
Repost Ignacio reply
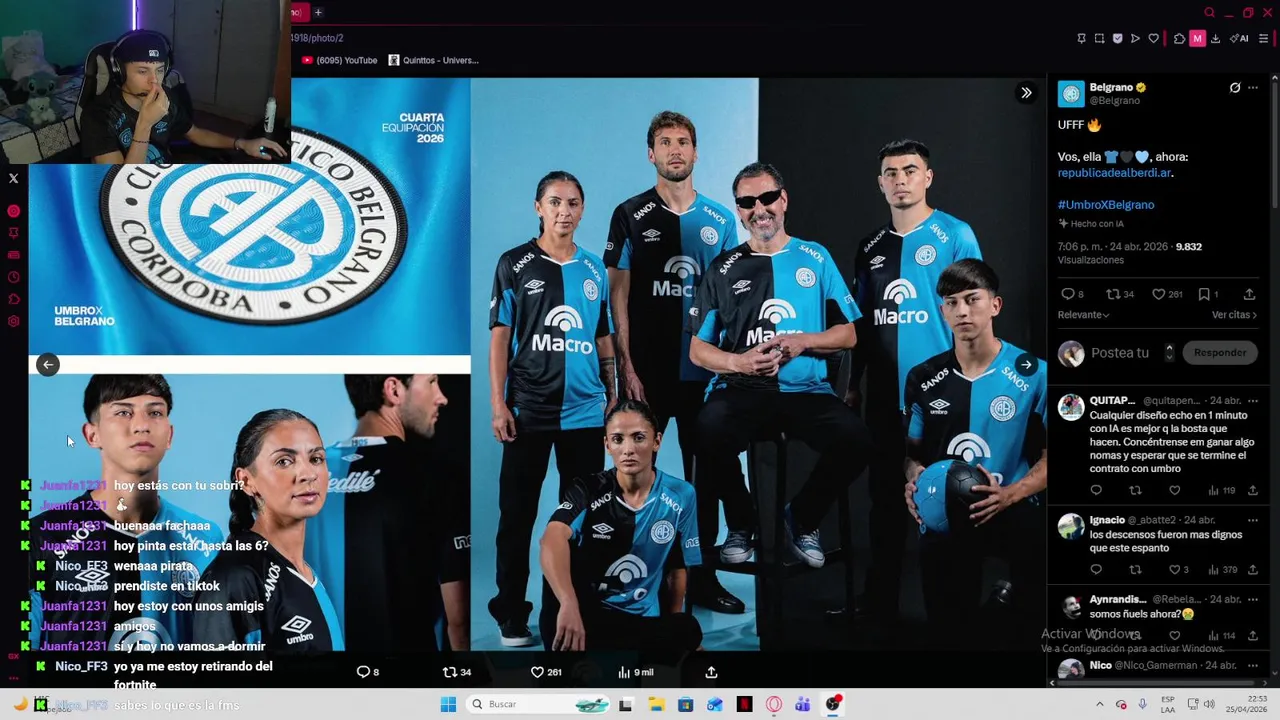pos(1135,570)
